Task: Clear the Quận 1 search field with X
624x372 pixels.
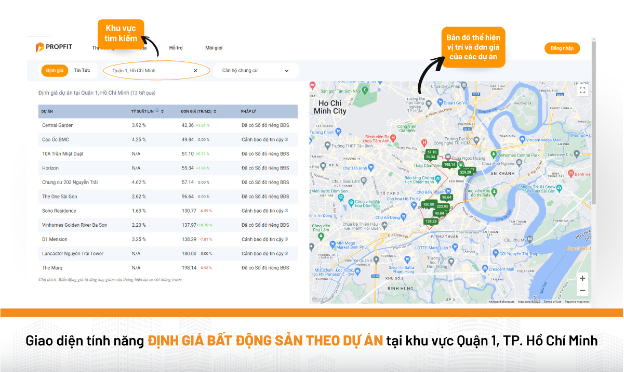Action: pos(195,70)
